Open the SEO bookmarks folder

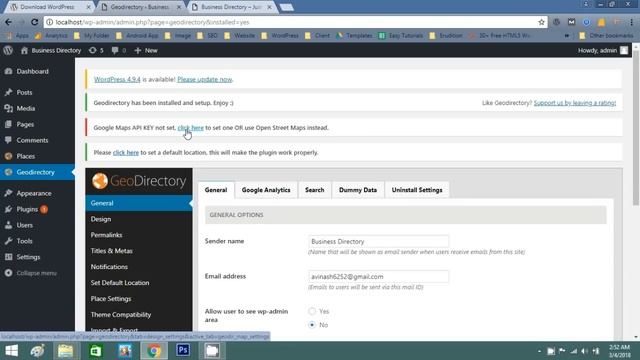(x=207, y=36)
